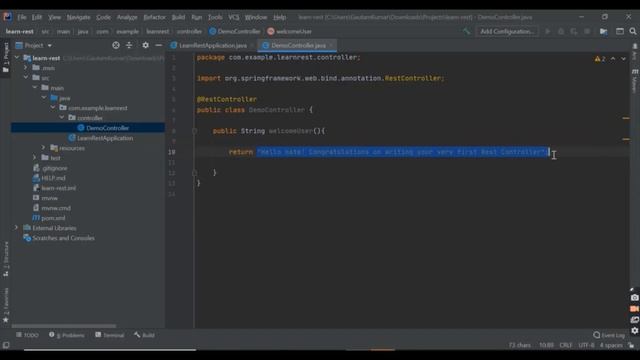
Task: Open the Favorites side tab
Action: pos(6,305)
